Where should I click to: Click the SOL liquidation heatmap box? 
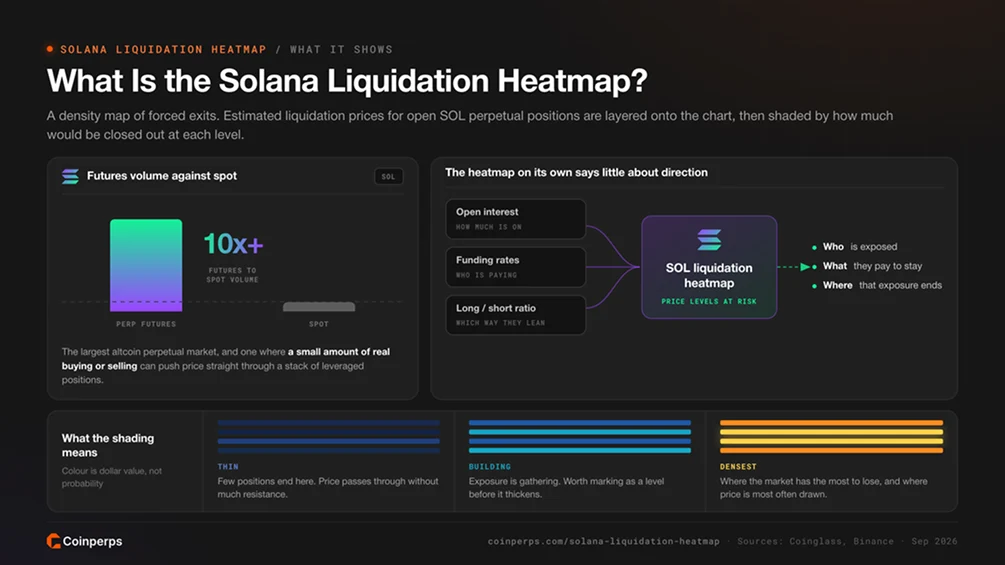[x=709, y=267]
